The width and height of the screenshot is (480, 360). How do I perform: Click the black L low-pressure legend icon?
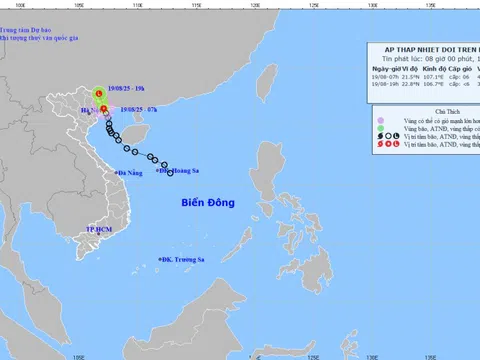pyautogui.click(x=396, y=136)
